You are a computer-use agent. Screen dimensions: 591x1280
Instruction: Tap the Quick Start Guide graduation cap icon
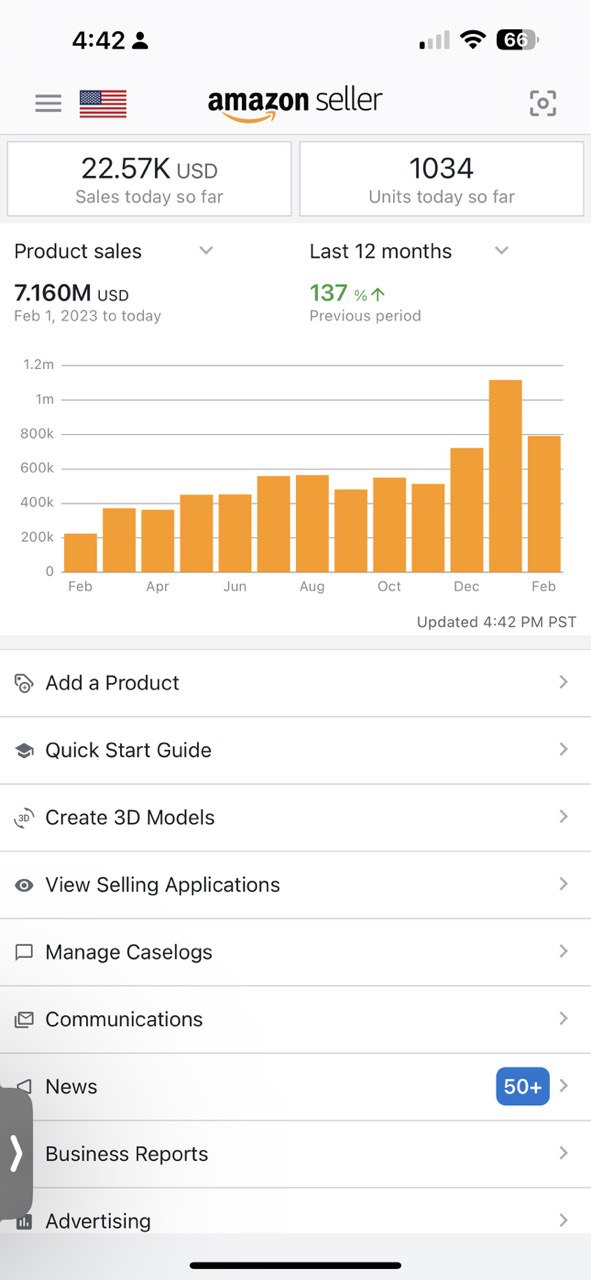[x=24, y=750]
